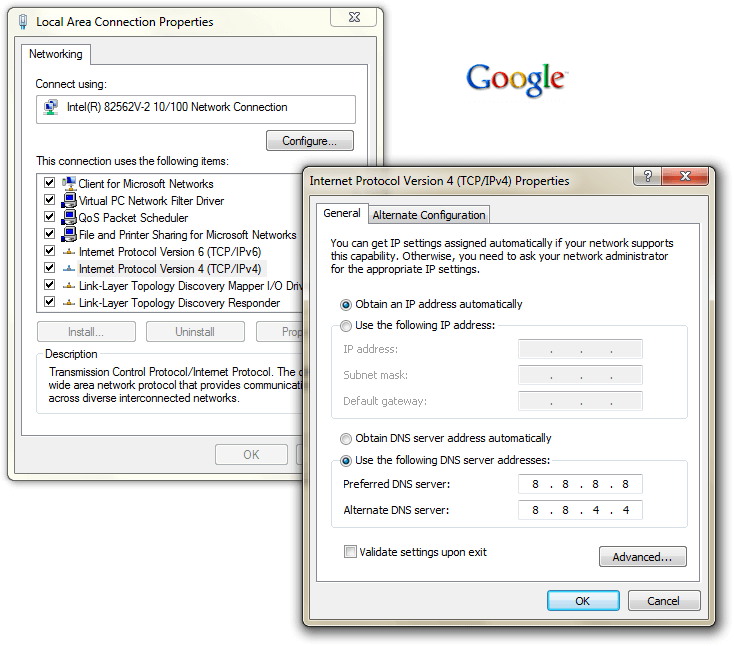Click the help question mark button in IPv4 Properties

click(x=647, y=176)
